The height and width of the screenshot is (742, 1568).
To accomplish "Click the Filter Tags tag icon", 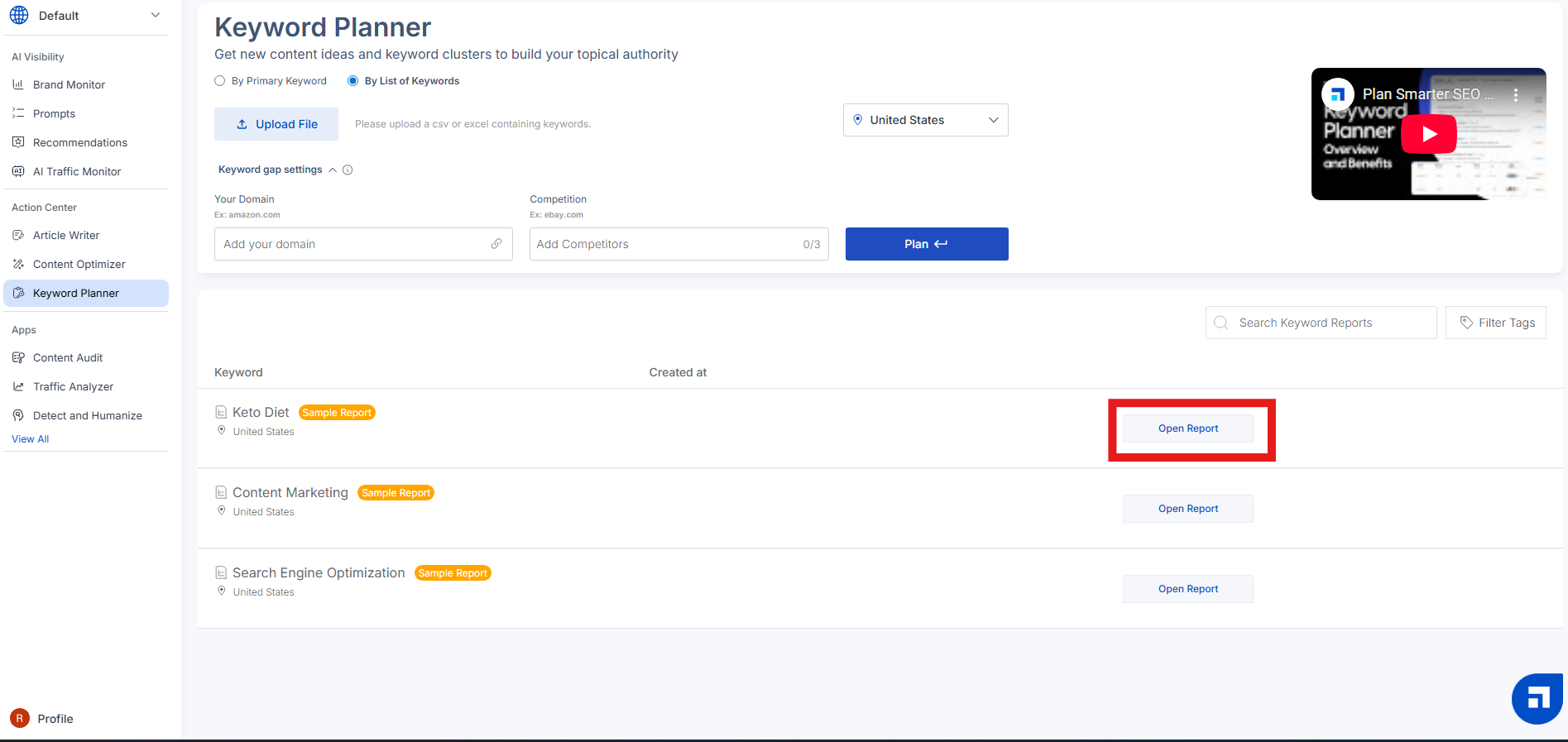I will (x=1466, y=323).
